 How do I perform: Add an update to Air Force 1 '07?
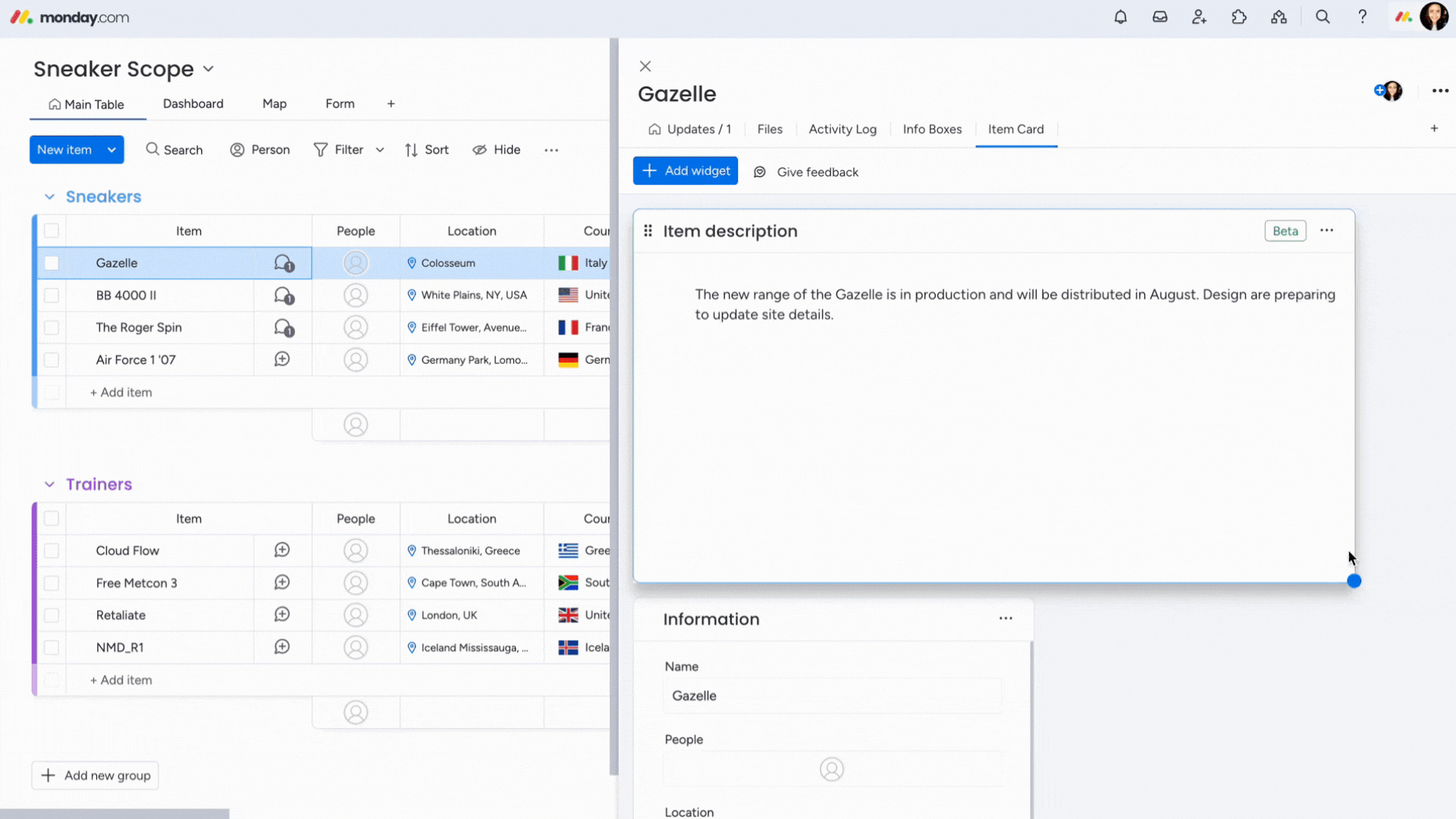(282, 359)
